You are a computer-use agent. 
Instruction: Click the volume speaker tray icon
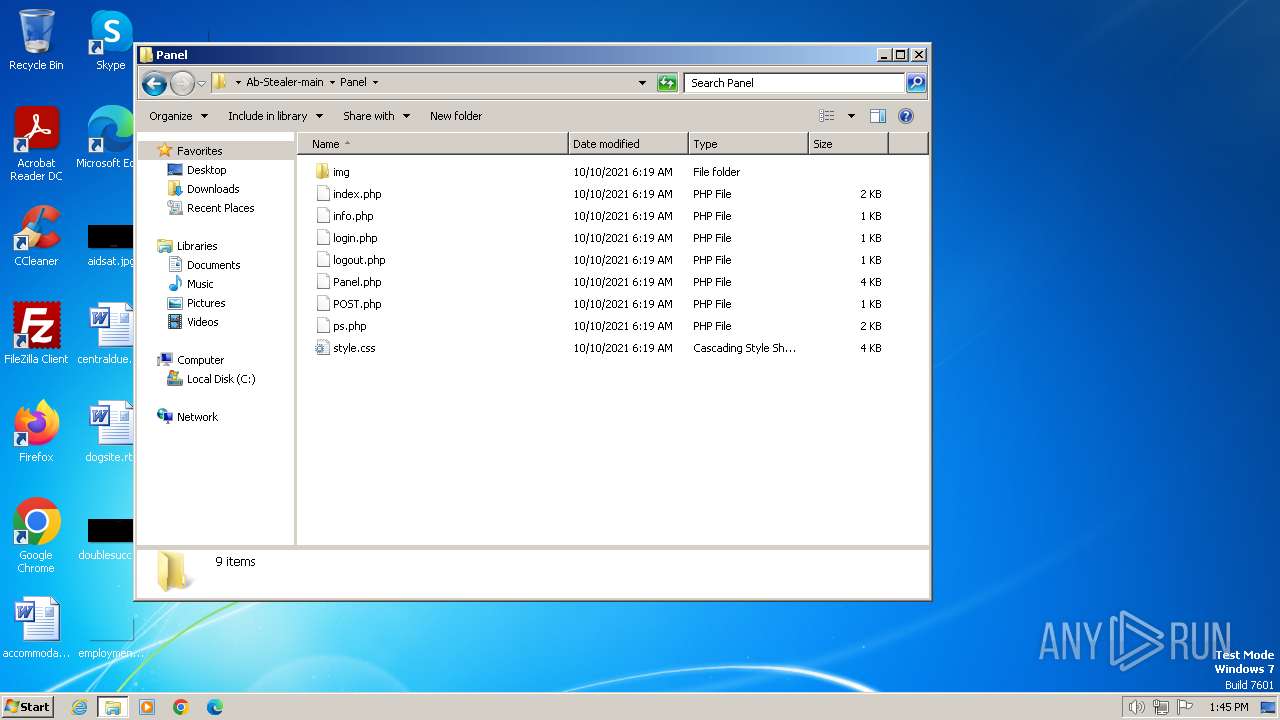tap(1137, 707)
